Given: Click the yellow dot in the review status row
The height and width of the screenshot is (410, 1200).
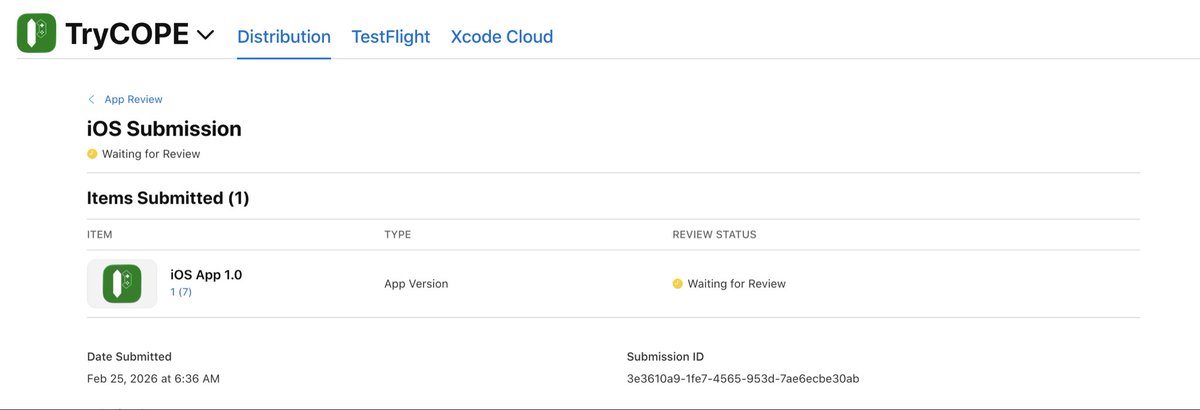Looking at the screenshot, I should pyautogui.click(x=677, y=284).
